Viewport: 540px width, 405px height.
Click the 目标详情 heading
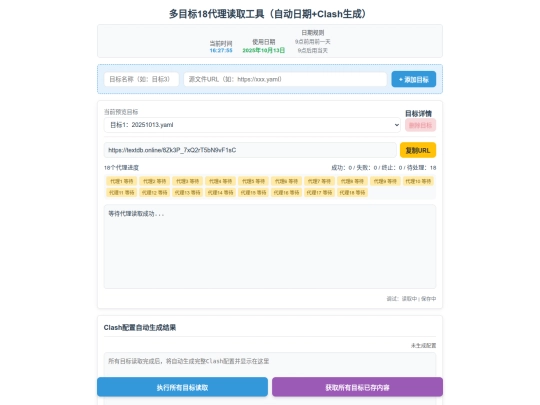(418, 113)
